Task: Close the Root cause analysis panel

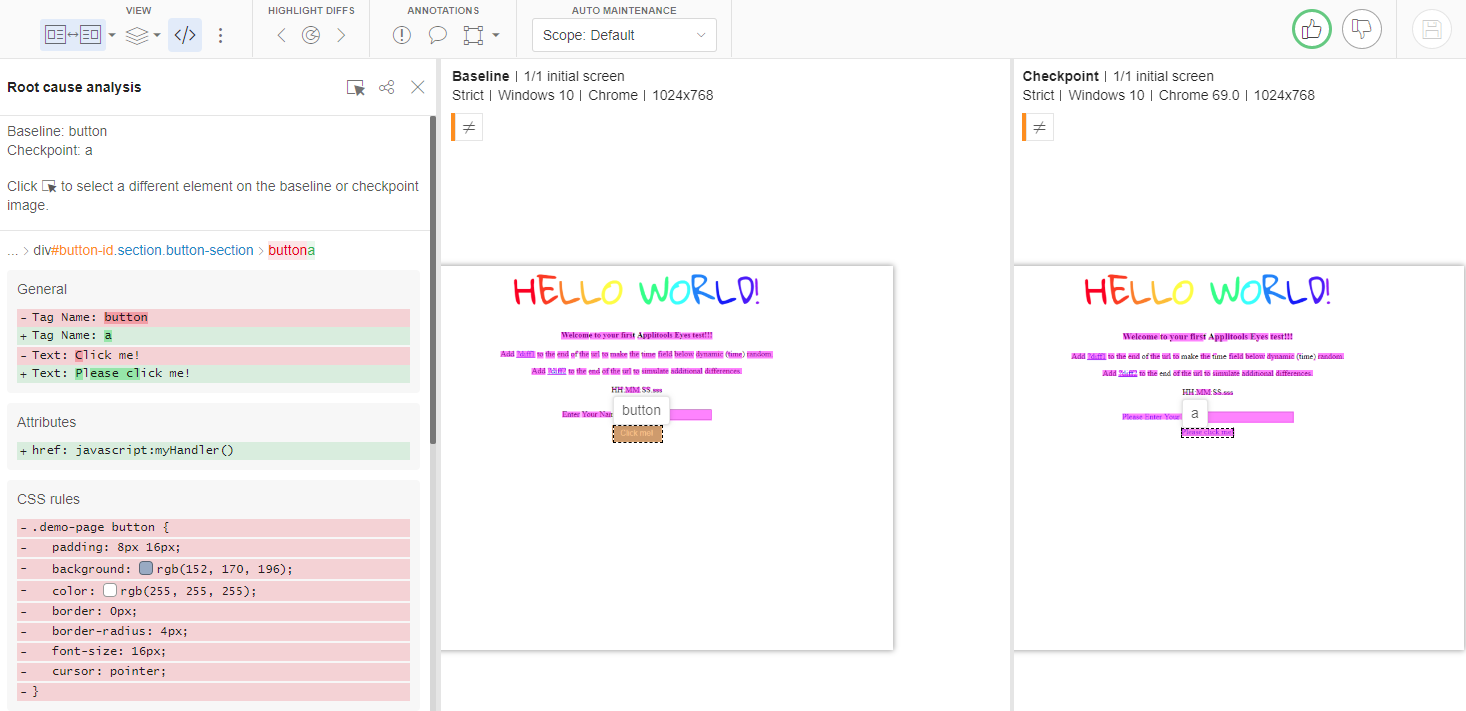Action: coord(418,88)
